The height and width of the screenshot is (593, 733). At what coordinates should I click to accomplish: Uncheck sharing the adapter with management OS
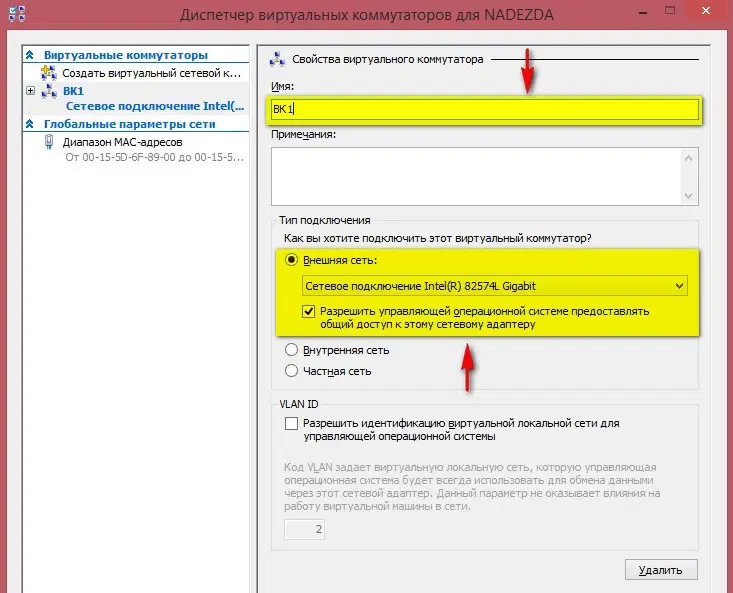309,311
